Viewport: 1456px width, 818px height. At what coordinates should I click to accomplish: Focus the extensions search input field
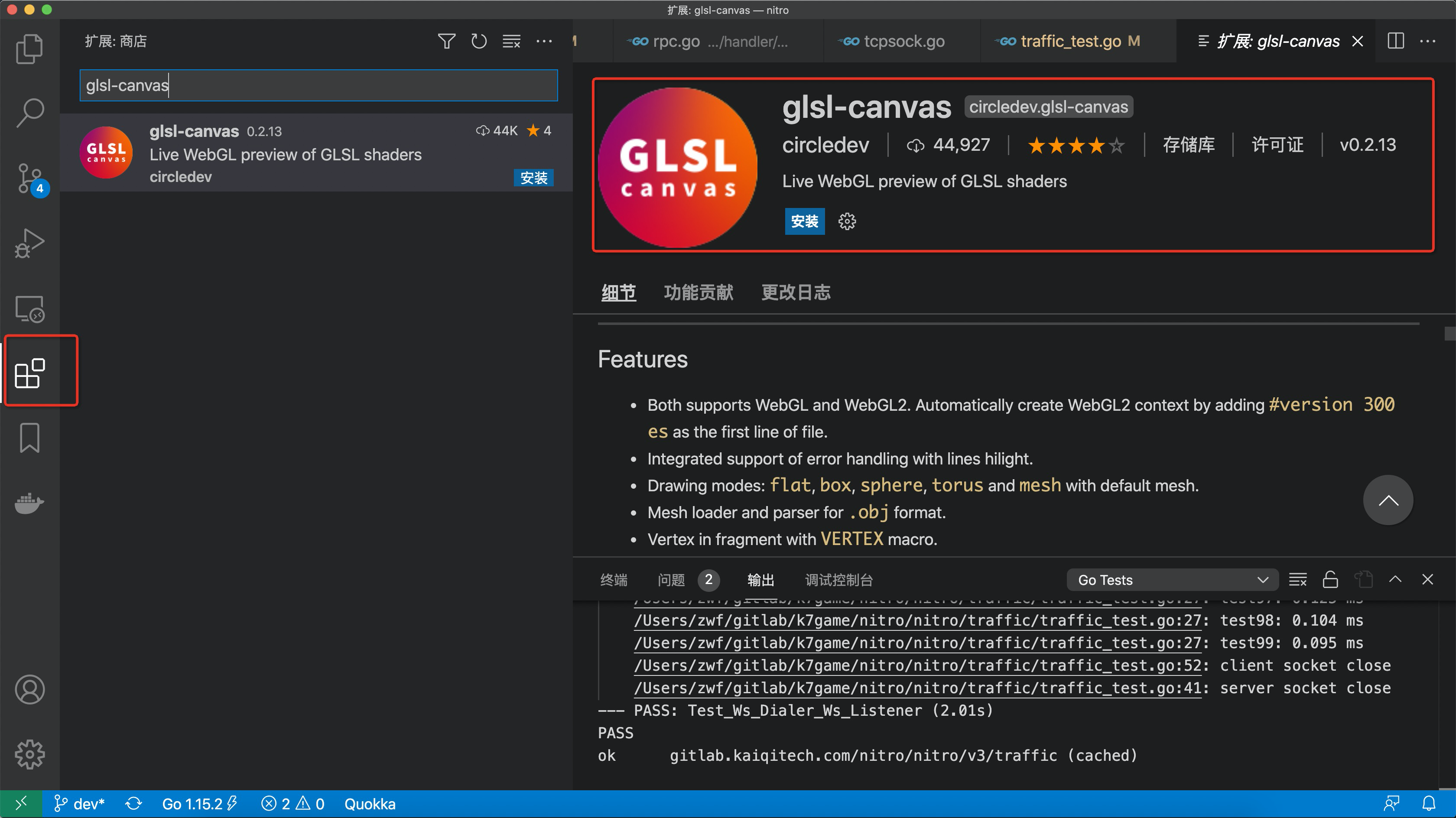click(319, 85)
